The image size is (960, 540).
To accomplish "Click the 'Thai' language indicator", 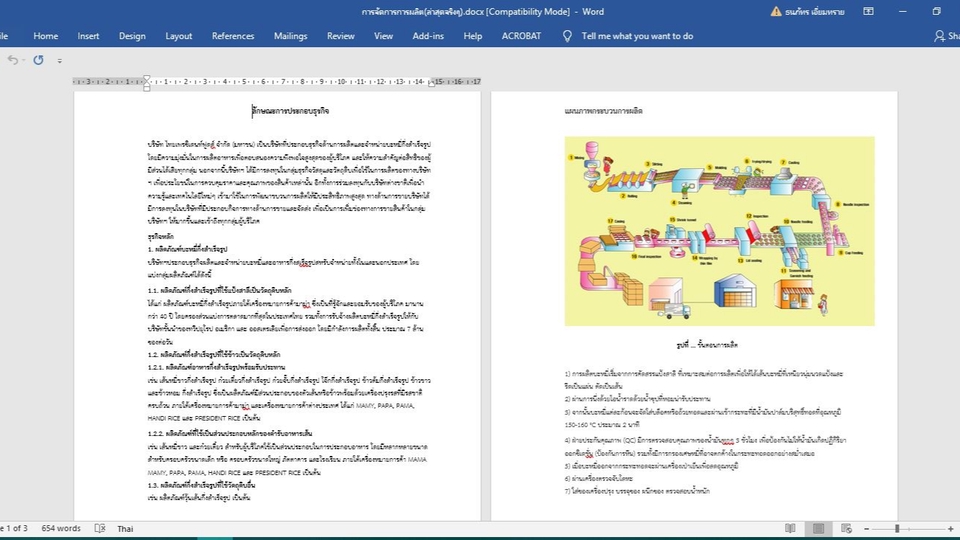I will 125,528.
